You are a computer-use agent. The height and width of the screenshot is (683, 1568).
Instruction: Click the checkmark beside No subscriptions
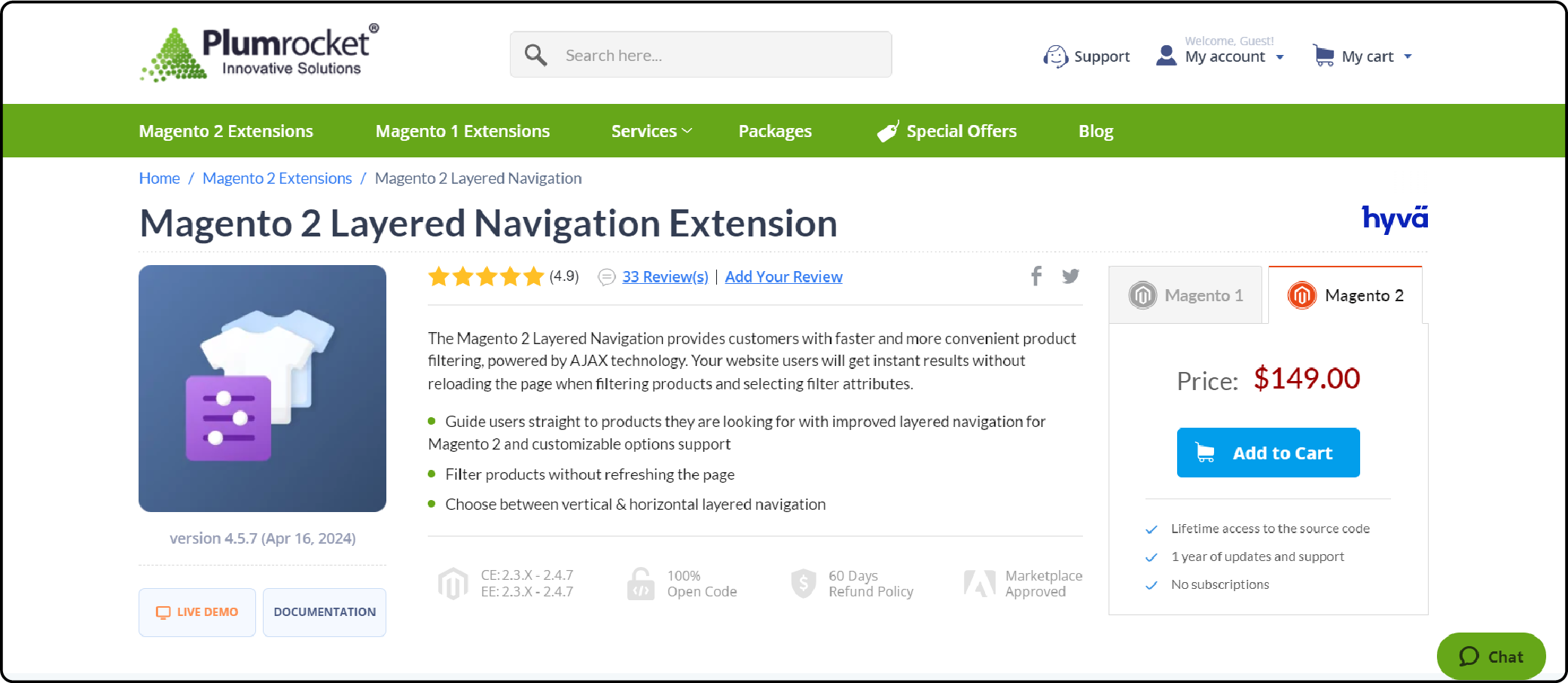[1152, 585]
